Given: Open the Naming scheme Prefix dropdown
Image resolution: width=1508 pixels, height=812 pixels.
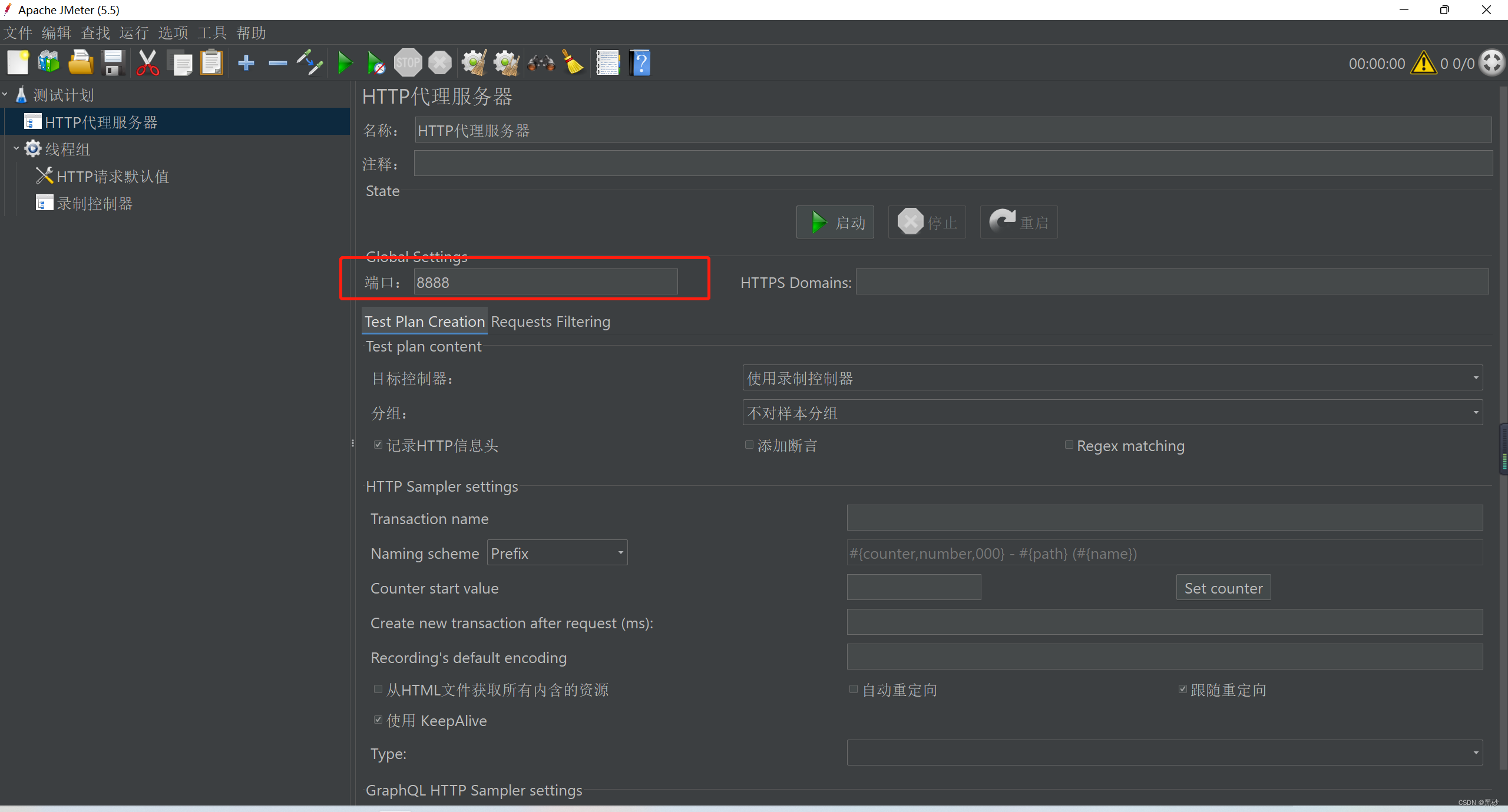Looking at the screenshot, I should click(x=557, y=553).
